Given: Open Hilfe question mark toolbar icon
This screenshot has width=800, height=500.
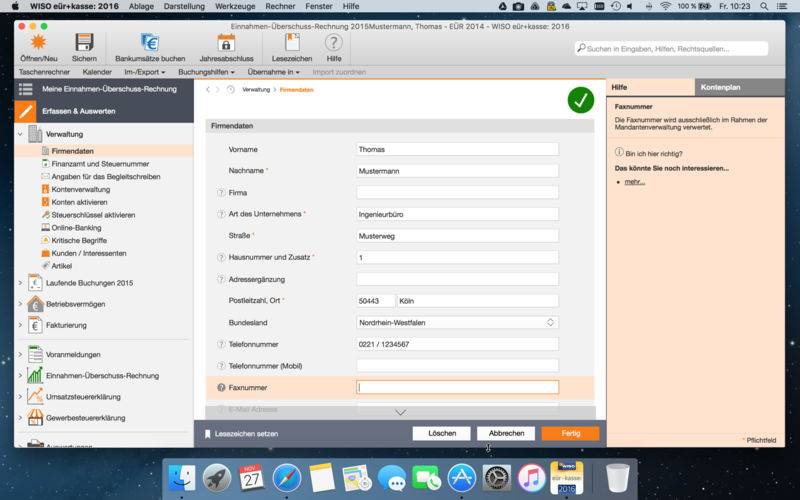Looking at the screenshot, I should click(x=334, y=42).
